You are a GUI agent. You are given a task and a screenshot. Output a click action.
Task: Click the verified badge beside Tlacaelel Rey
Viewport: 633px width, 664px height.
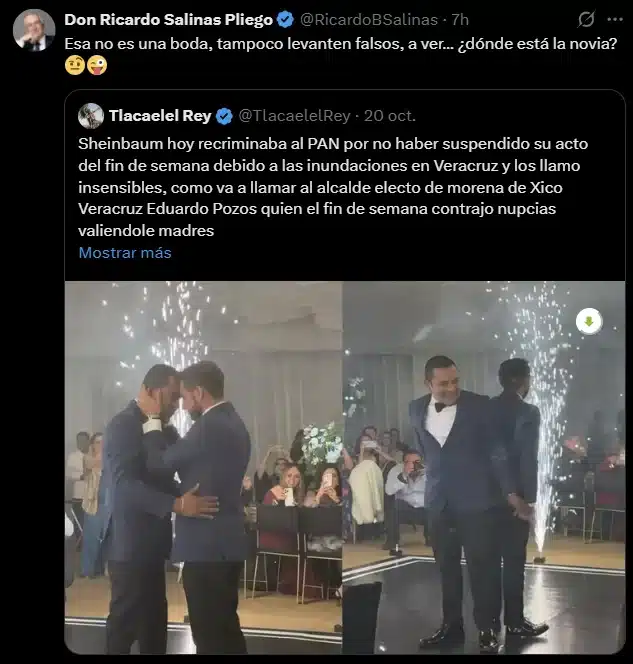(225, 115)
